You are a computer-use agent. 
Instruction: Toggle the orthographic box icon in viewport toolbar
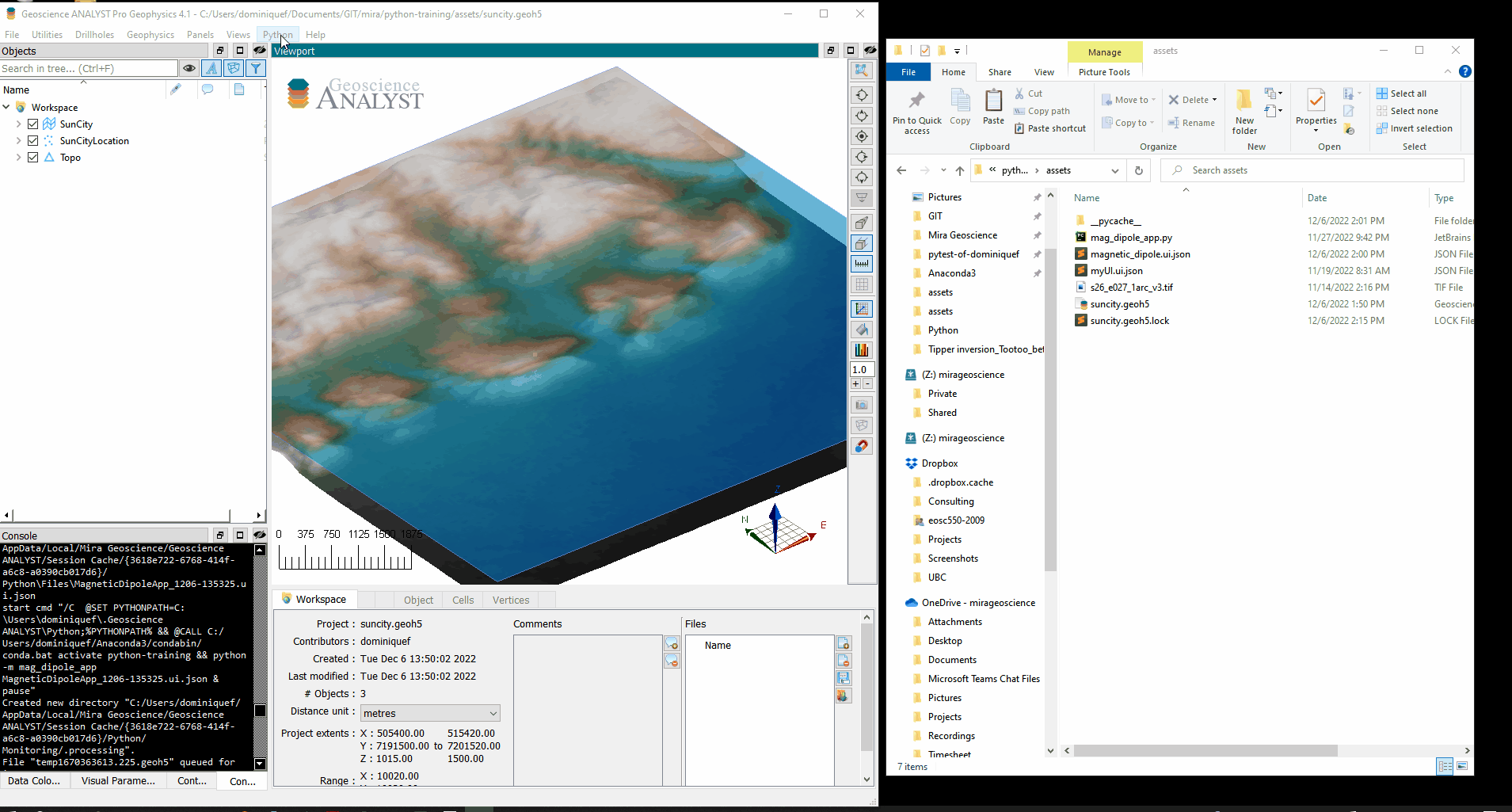pos(862,243)
